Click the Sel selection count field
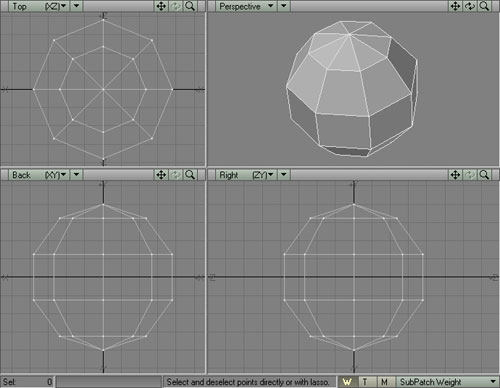Screen dimensions: 500x388 coord(27,382)
